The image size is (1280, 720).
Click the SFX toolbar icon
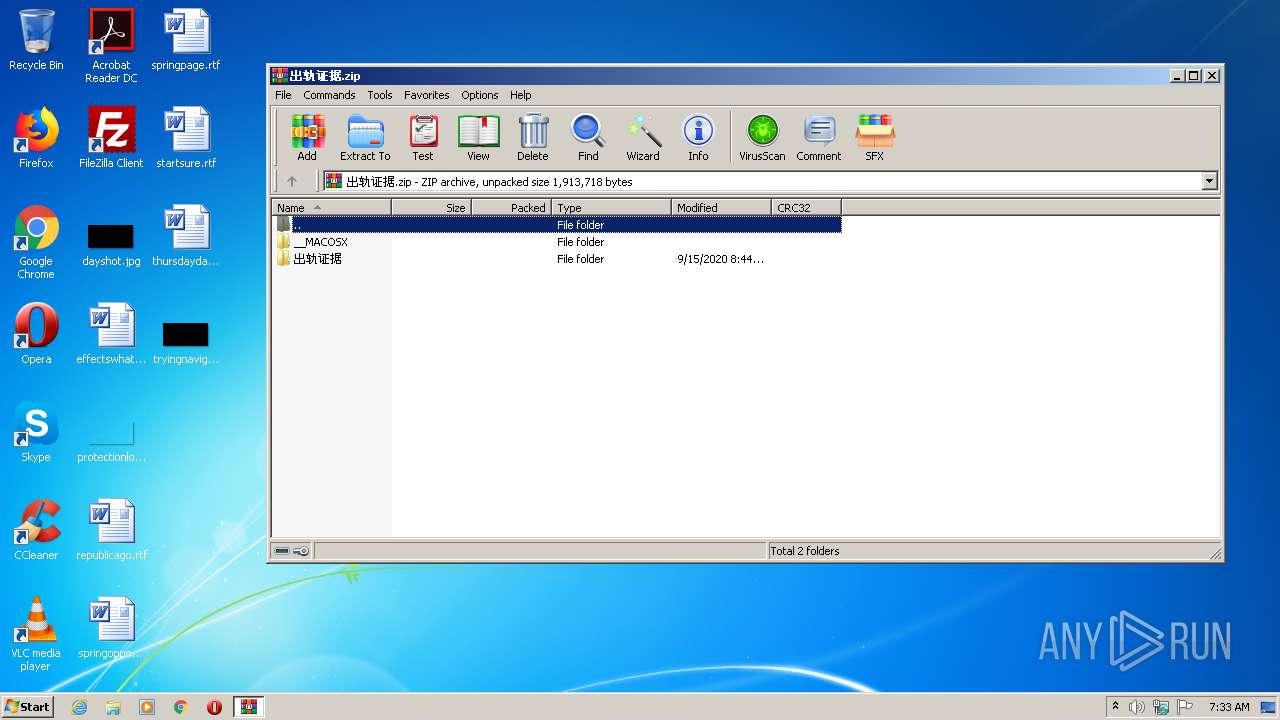875,138
